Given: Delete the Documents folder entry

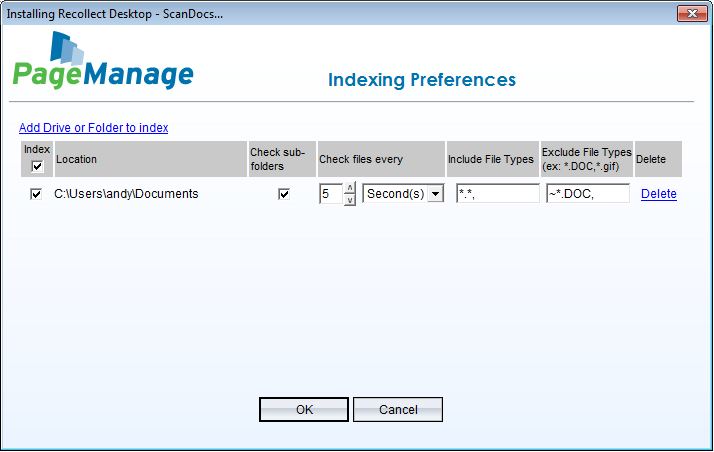Looking at the screenshot, I should (658, 194).
